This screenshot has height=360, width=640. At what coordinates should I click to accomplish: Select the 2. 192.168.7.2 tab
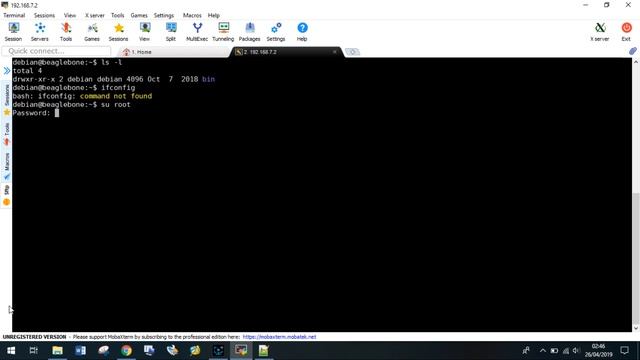(286, 52)
